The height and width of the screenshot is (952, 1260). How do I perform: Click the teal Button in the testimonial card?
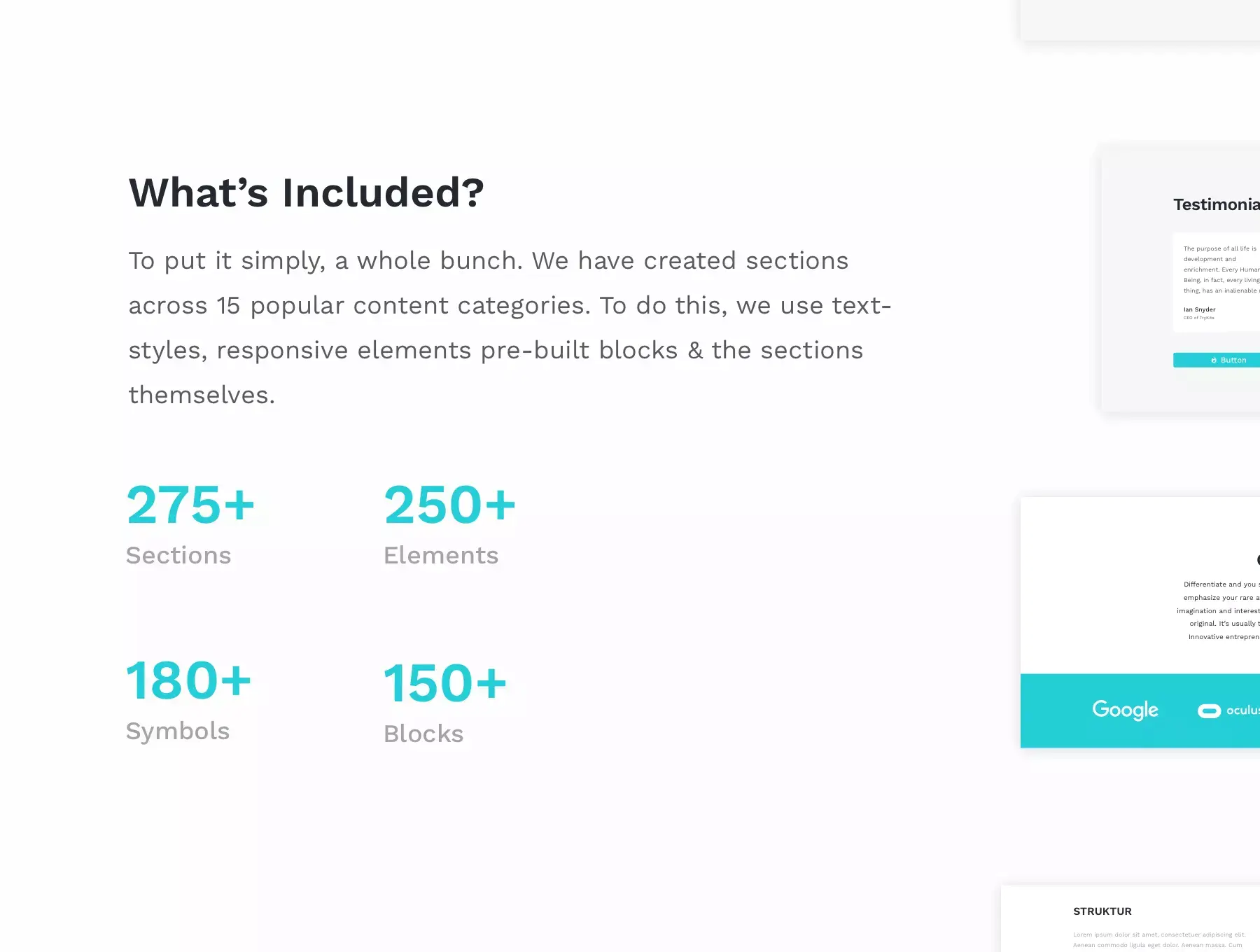[1217, 360]
